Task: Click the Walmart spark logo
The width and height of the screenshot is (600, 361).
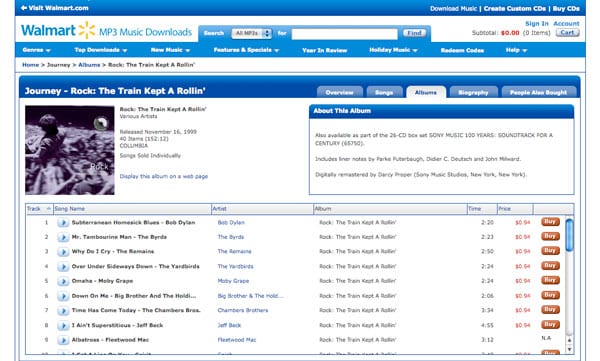Action: (x=87, y=30)
